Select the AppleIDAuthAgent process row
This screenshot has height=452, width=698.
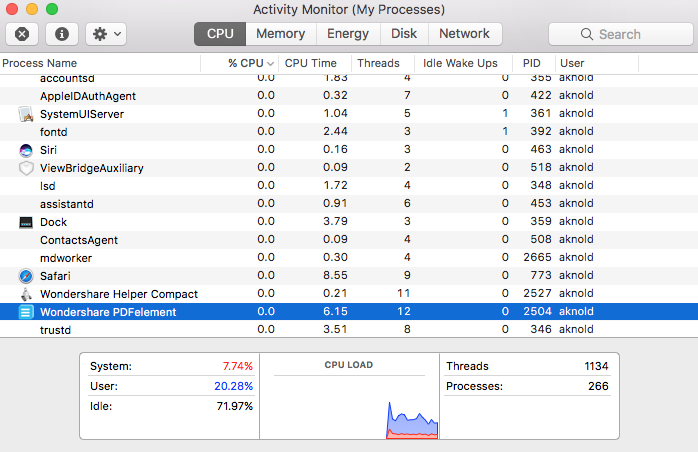coord(349,96)
